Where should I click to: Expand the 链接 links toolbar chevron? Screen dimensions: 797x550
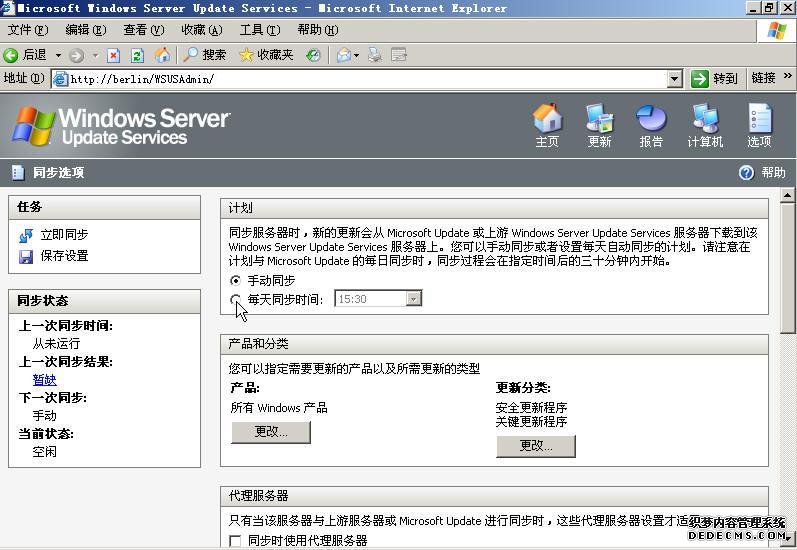click(x=787, y=76)
